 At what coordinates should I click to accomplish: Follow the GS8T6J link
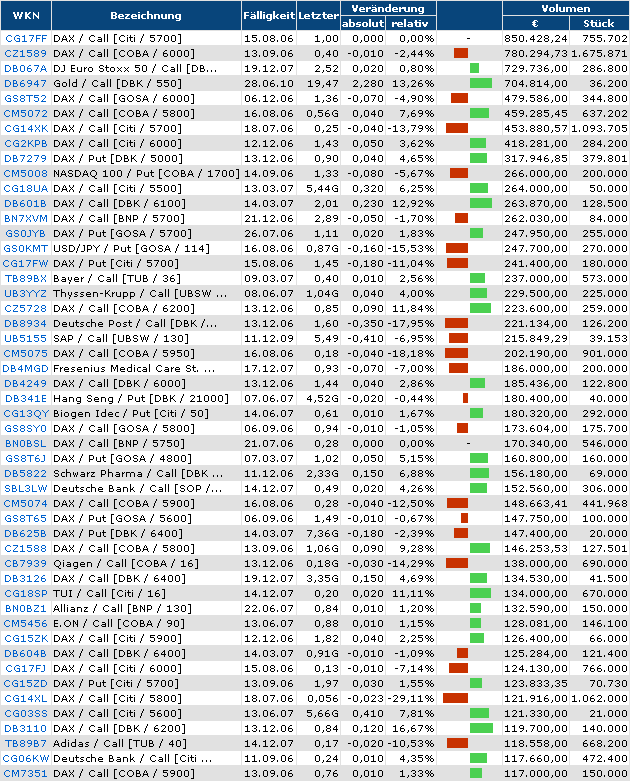pos(25,458)
